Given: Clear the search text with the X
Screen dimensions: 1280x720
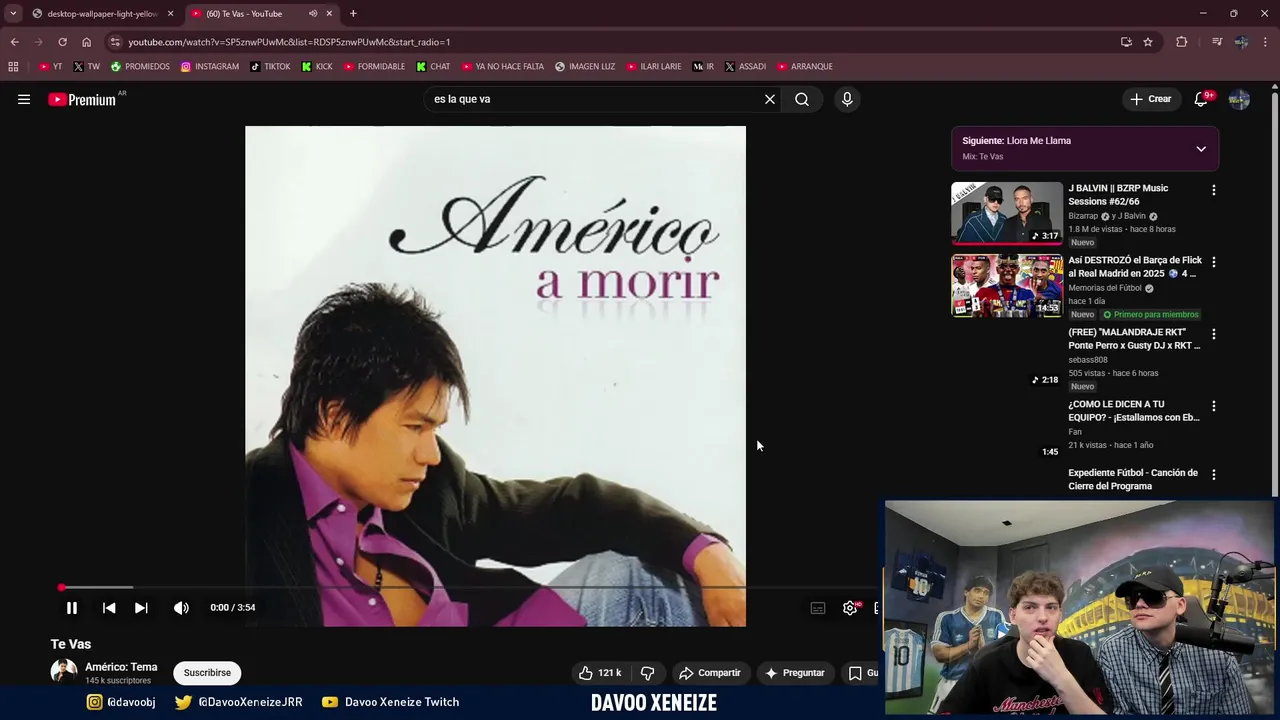Looking at the screenshot, I should (x=770, y=99).
